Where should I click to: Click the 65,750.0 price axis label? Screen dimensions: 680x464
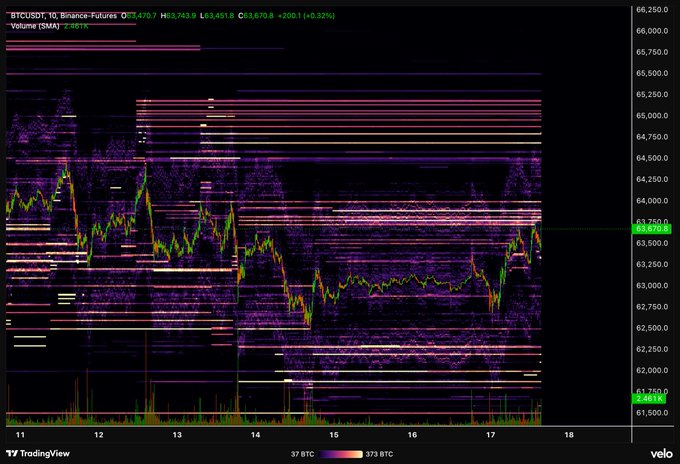pyautogui.click(x=652, y=52)
